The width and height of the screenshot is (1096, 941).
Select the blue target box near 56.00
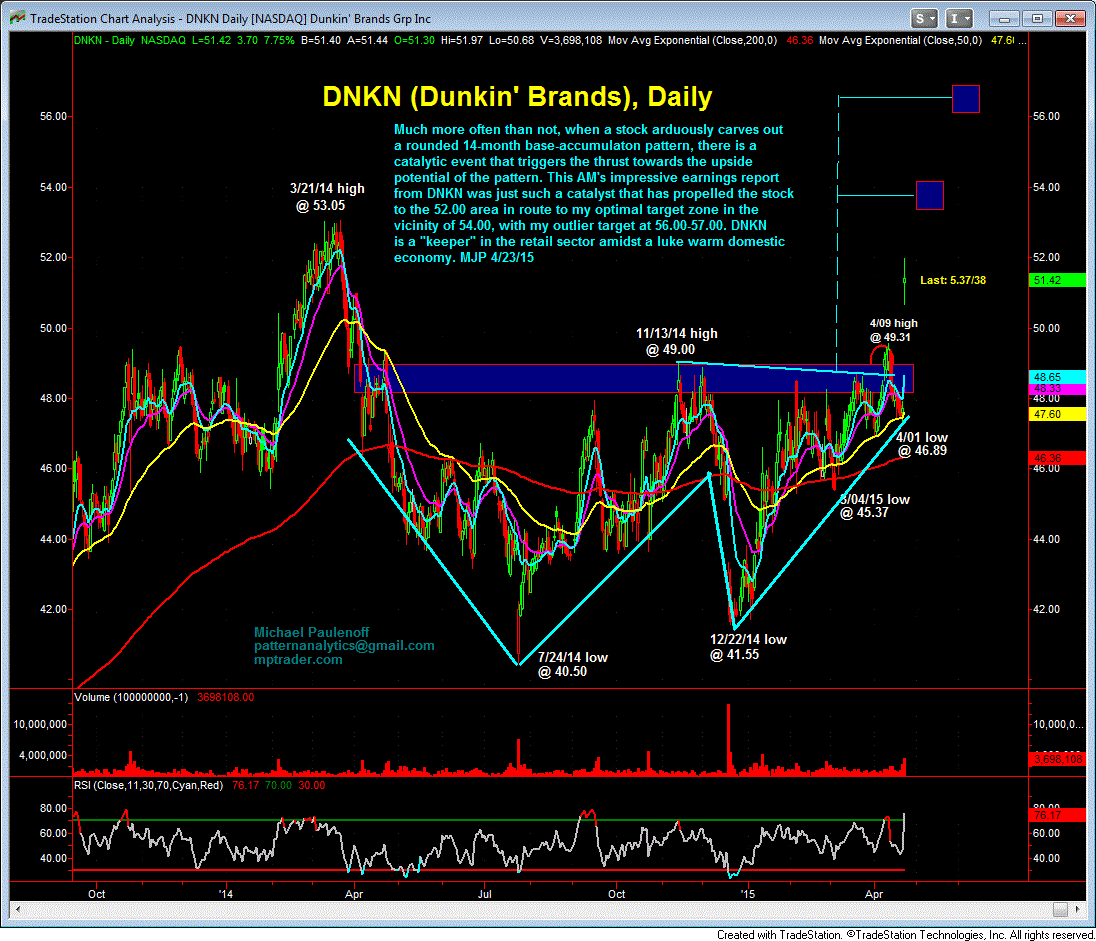(x=965, y=99)
